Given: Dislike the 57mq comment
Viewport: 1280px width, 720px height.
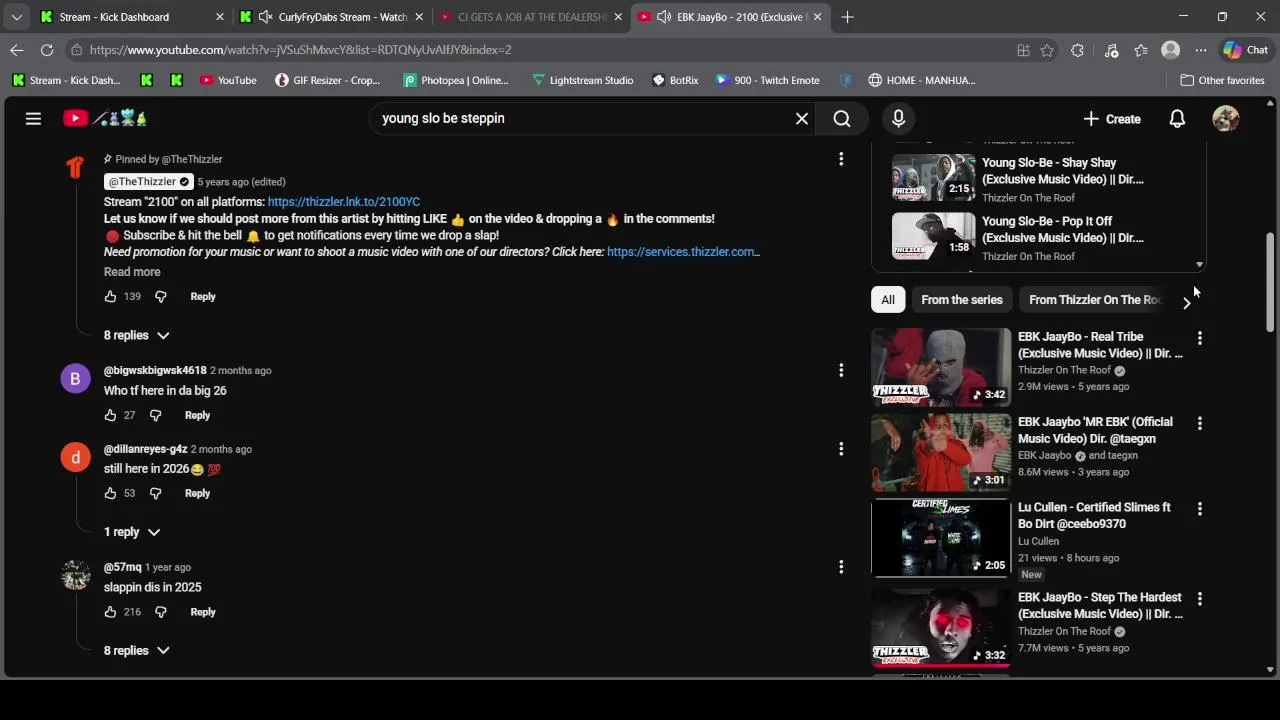Looking at the screenshot, I should (160, 612).
